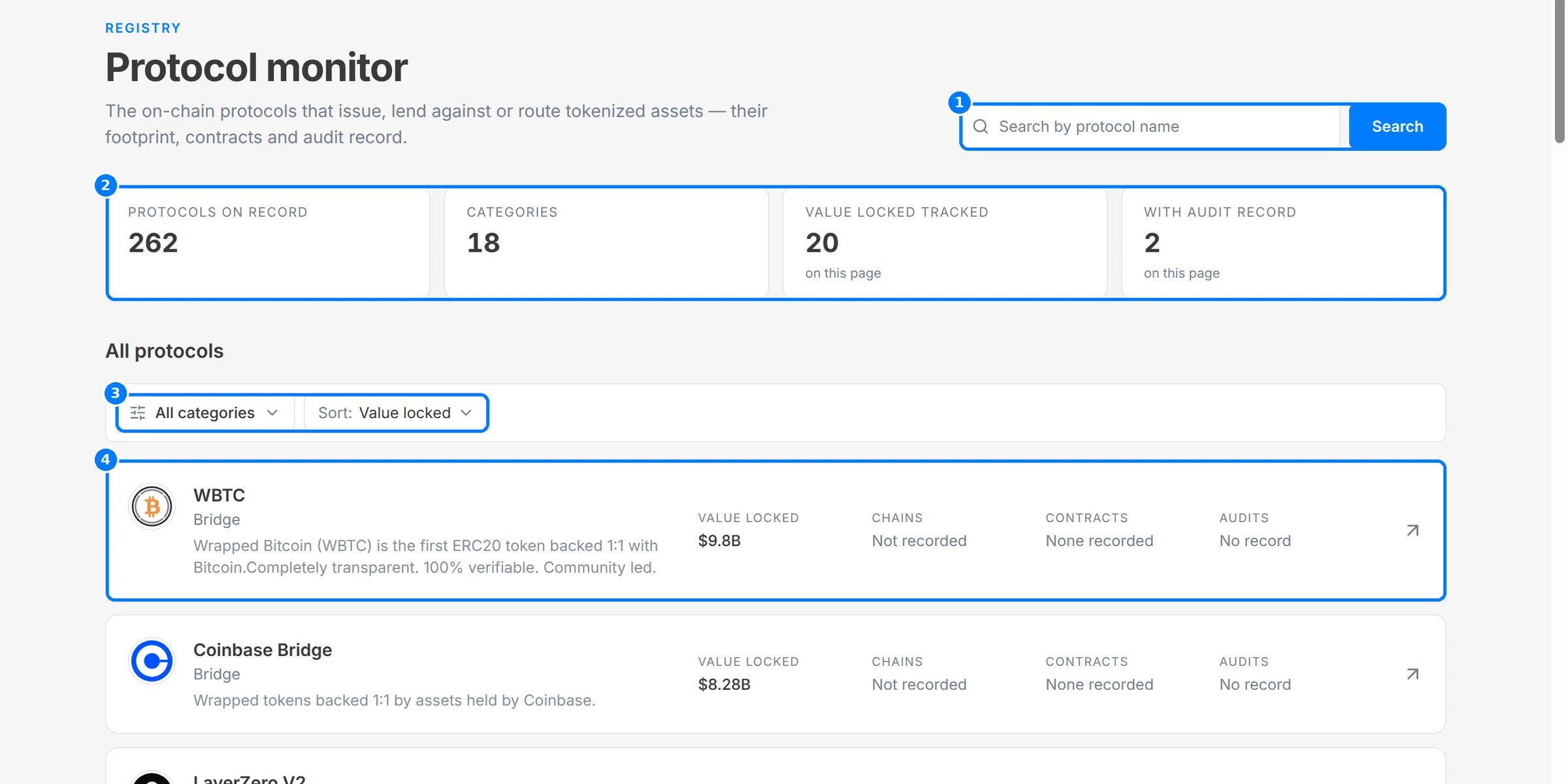Click the Protocols on record card
This screenshot has width=1568, height=784.
point(268,243)
